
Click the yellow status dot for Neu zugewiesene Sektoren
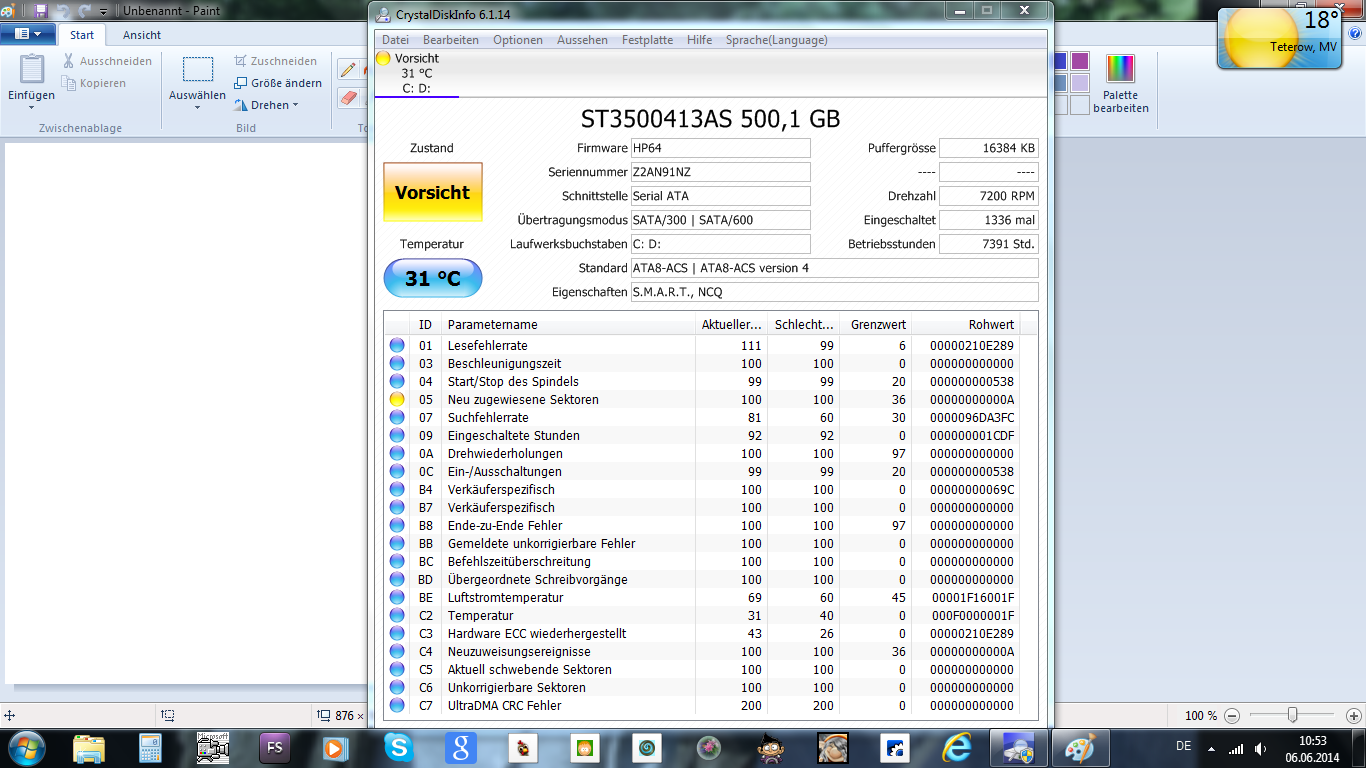[x=397, y=399]
